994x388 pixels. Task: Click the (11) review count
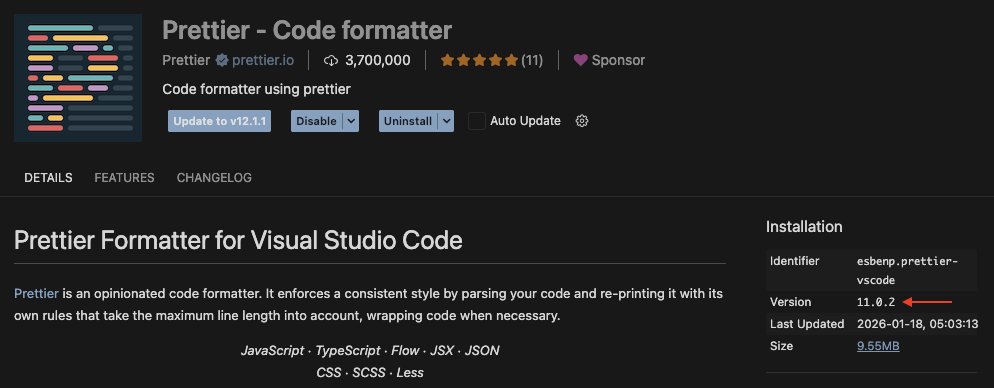coord(532,60)
